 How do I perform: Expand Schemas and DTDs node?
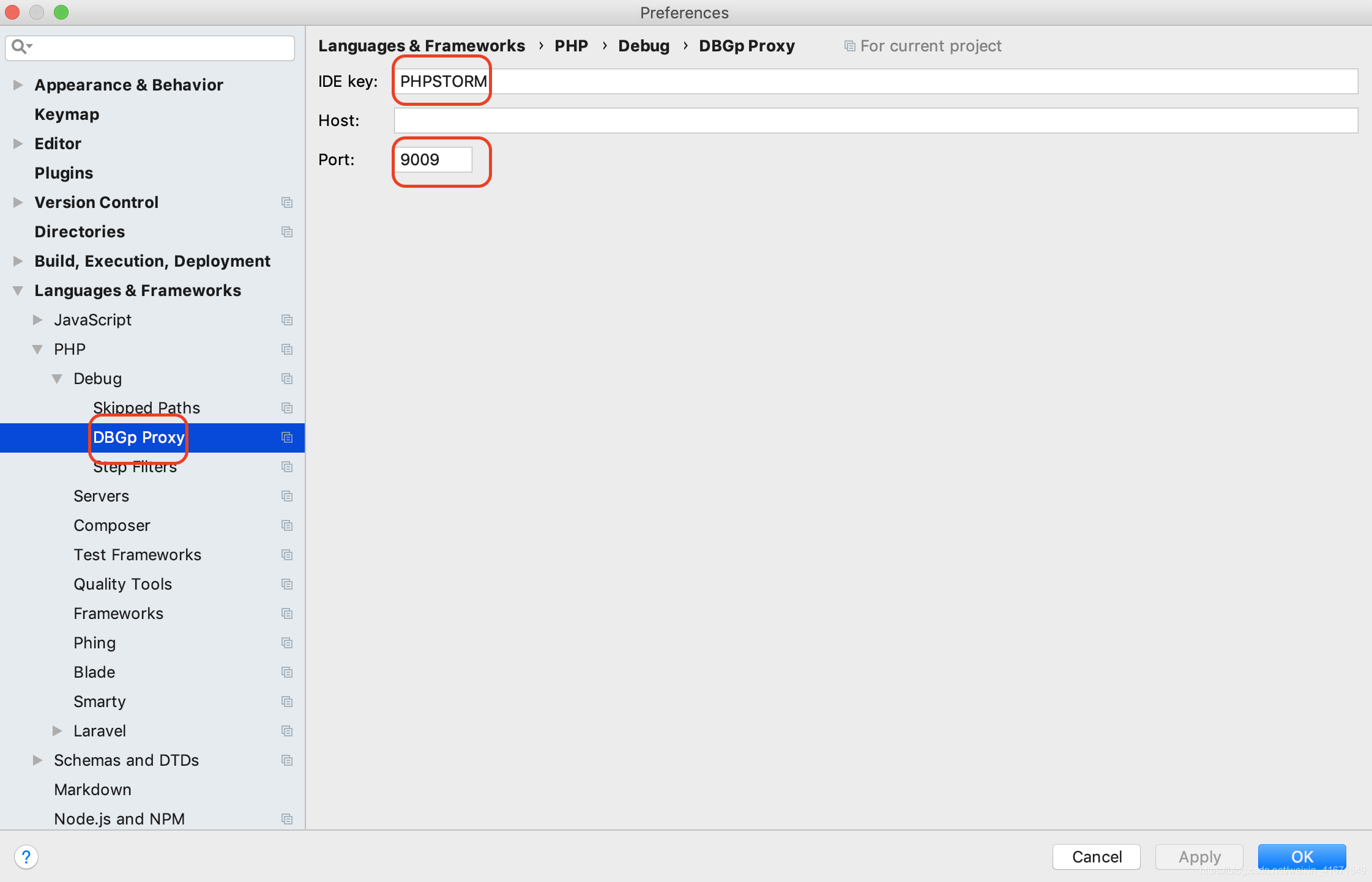[x=37, y=760]
